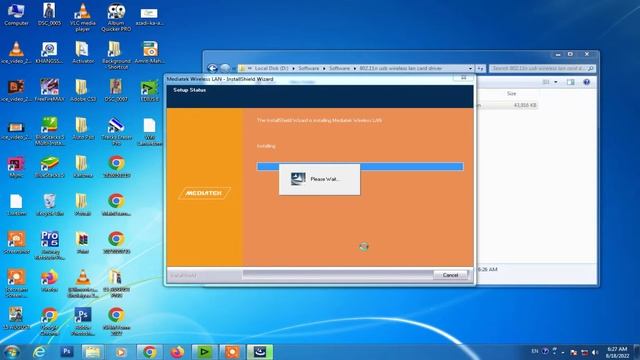Select the file sized 43,916 KB

point(507,105)
